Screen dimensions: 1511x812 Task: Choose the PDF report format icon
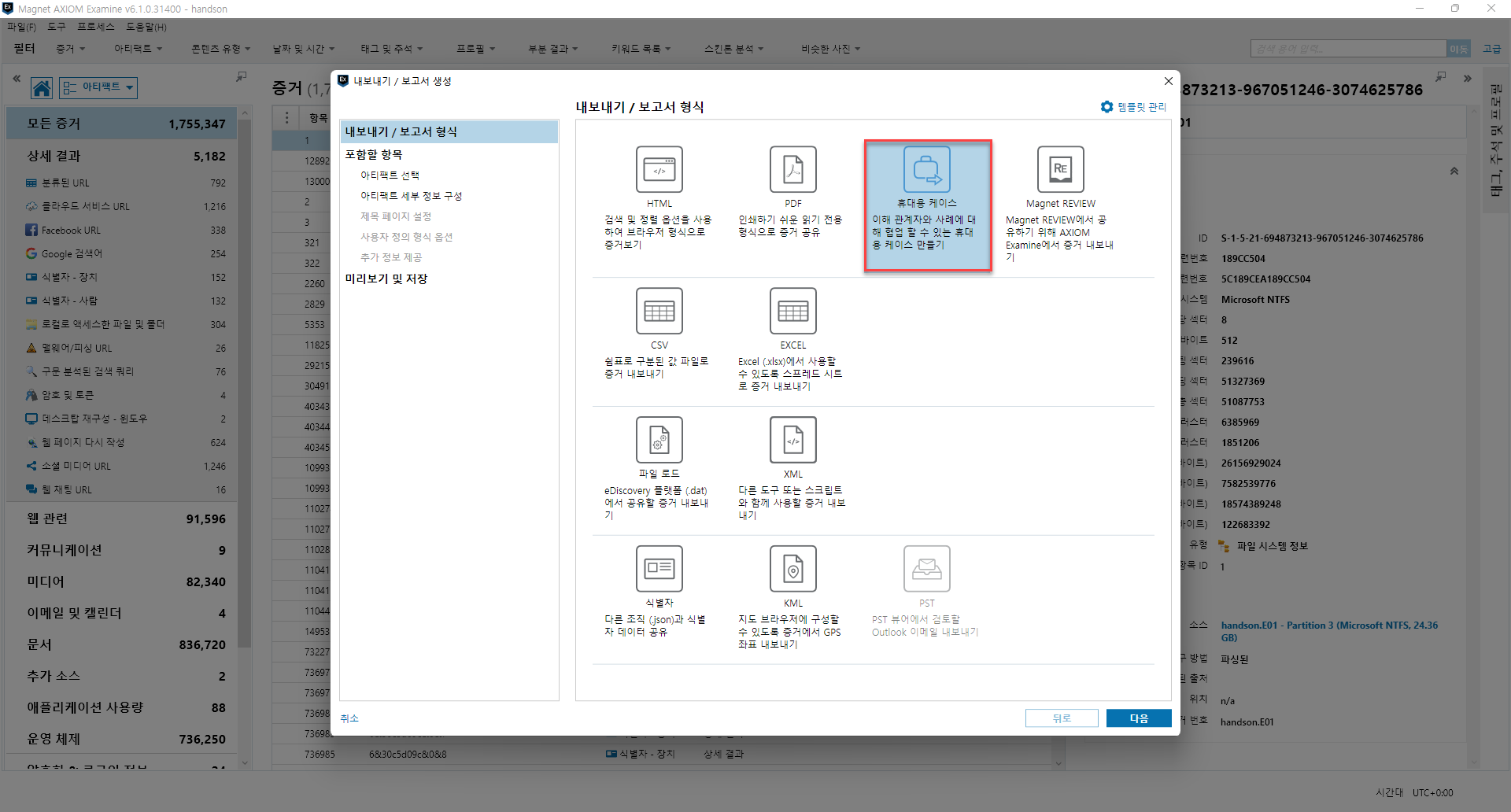[x=792, y=169]
